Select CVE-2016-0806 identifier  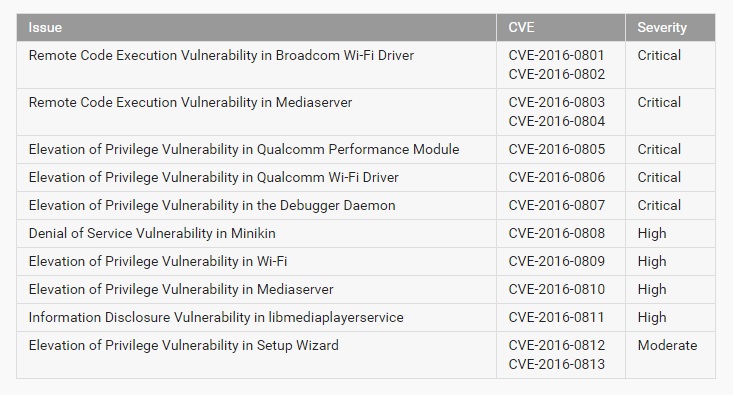click(556, 177)
